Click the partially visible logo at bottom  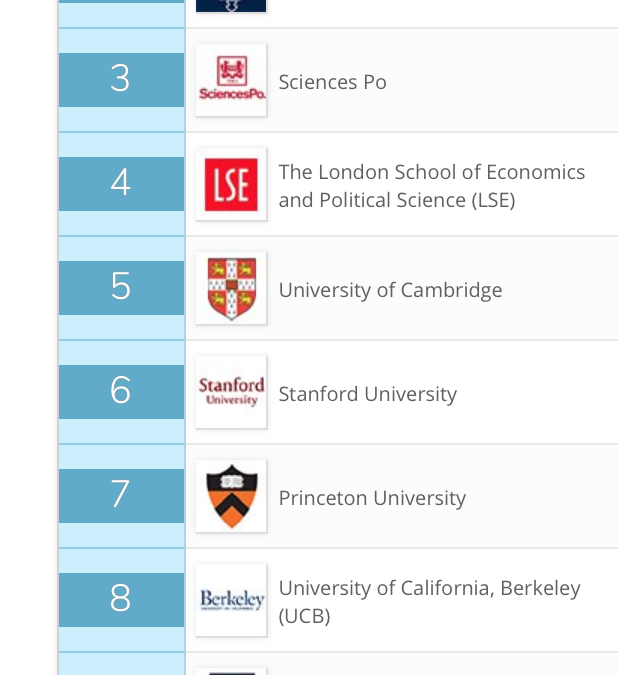click(x=231, y=670)
